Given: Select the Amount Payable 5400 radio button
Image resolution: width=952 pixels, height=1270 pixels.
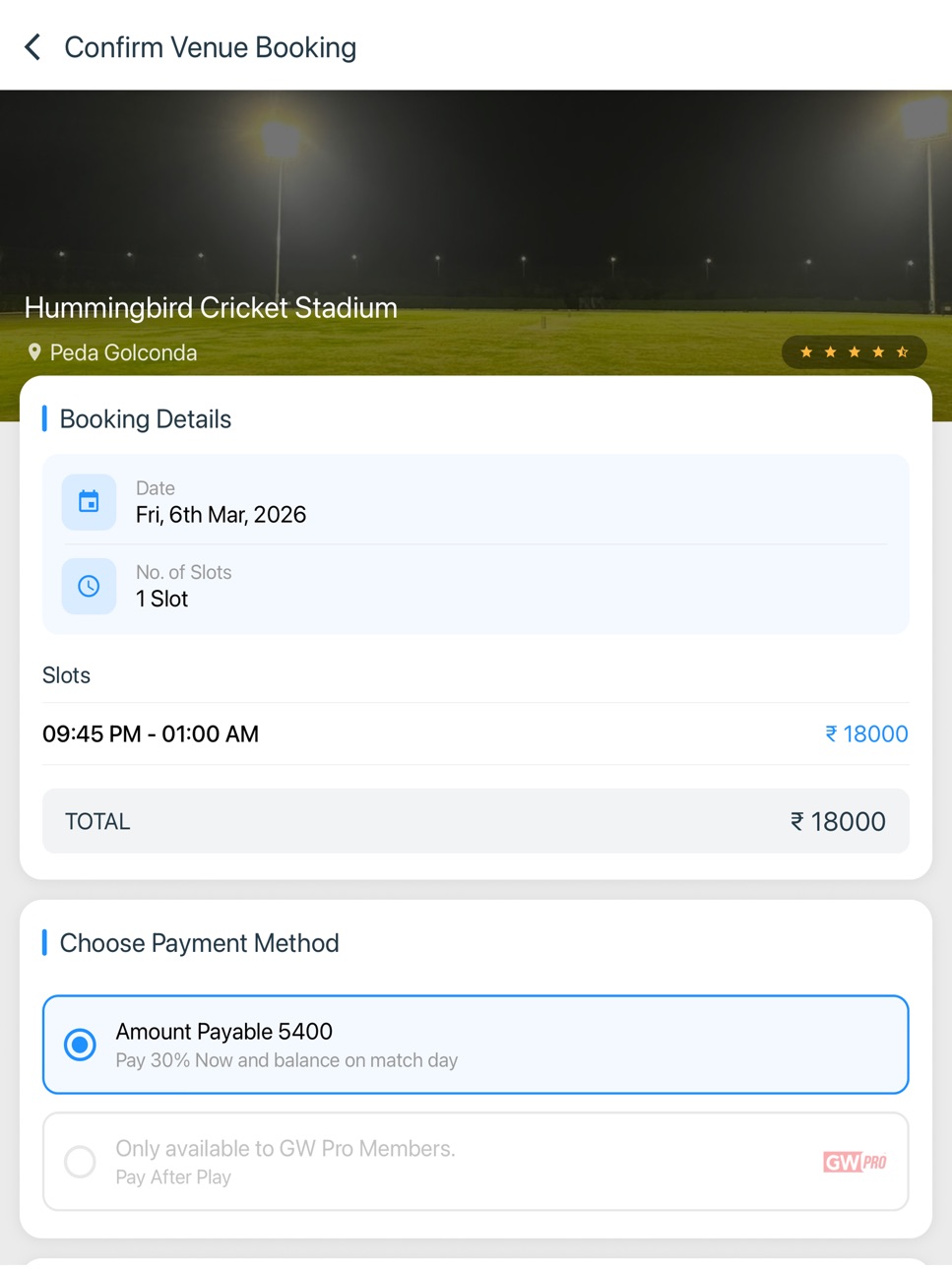Looking at the screenshot, I should 80,1045.
